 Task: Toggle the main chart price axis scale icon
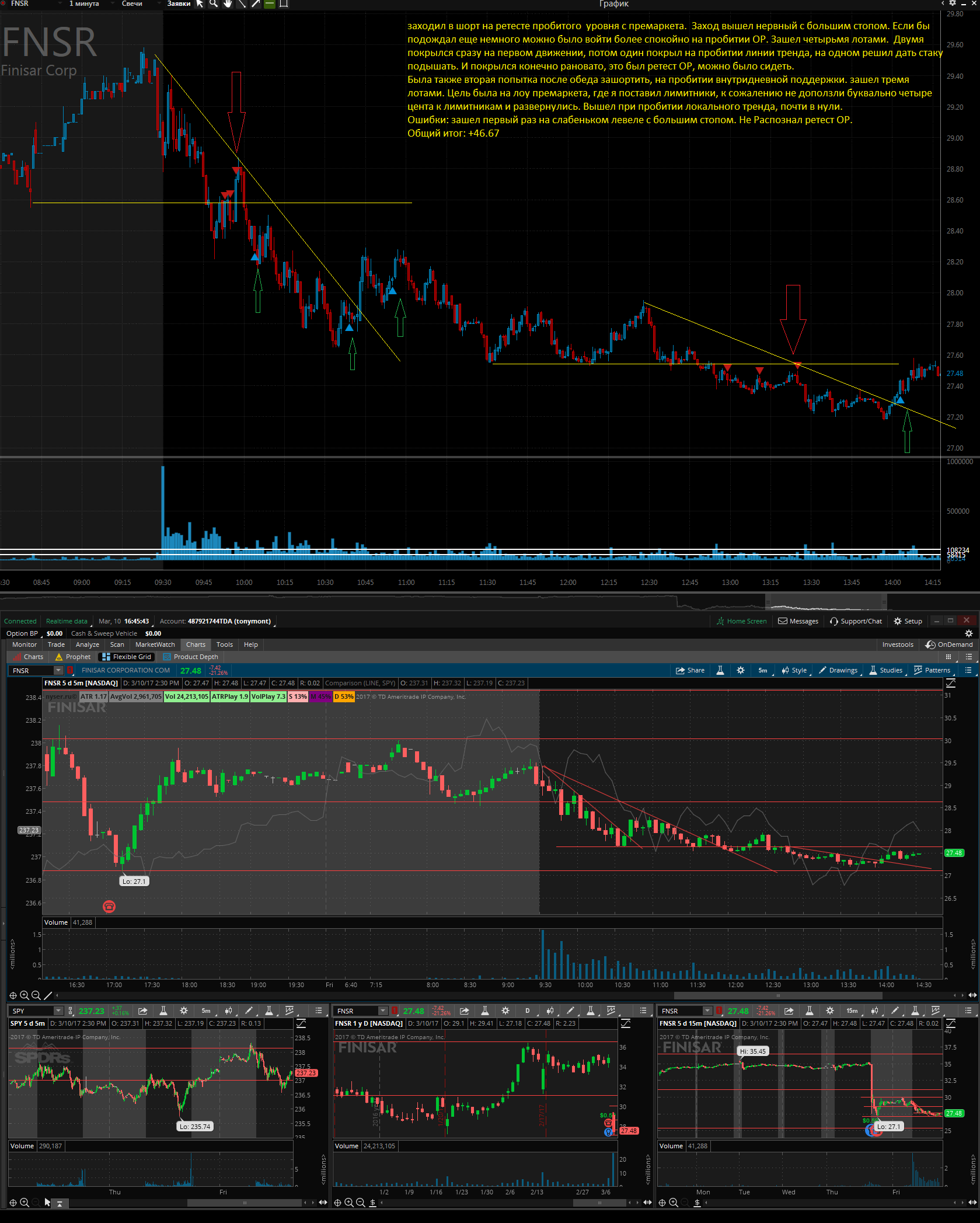point(950,682)
